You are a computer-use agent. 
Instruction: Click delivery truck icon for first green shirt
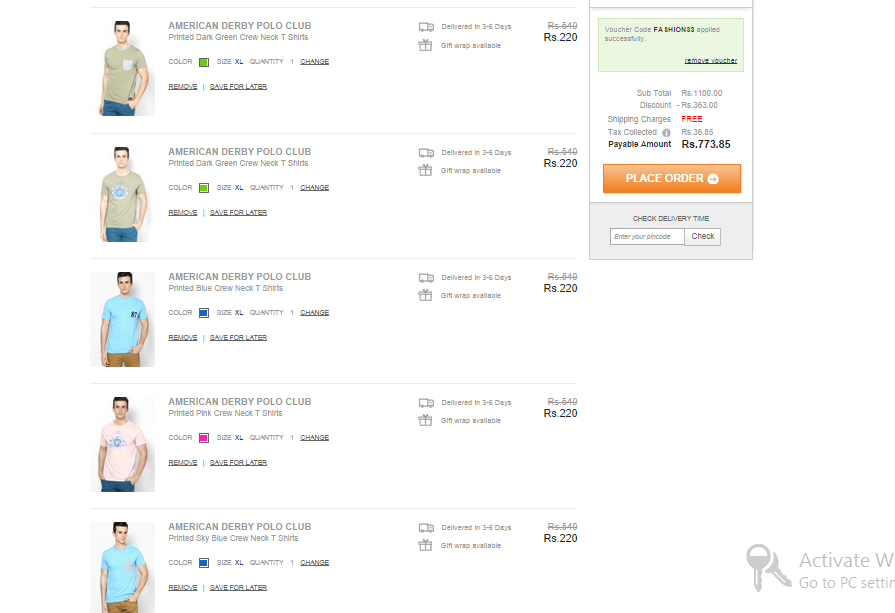(426, 27)
